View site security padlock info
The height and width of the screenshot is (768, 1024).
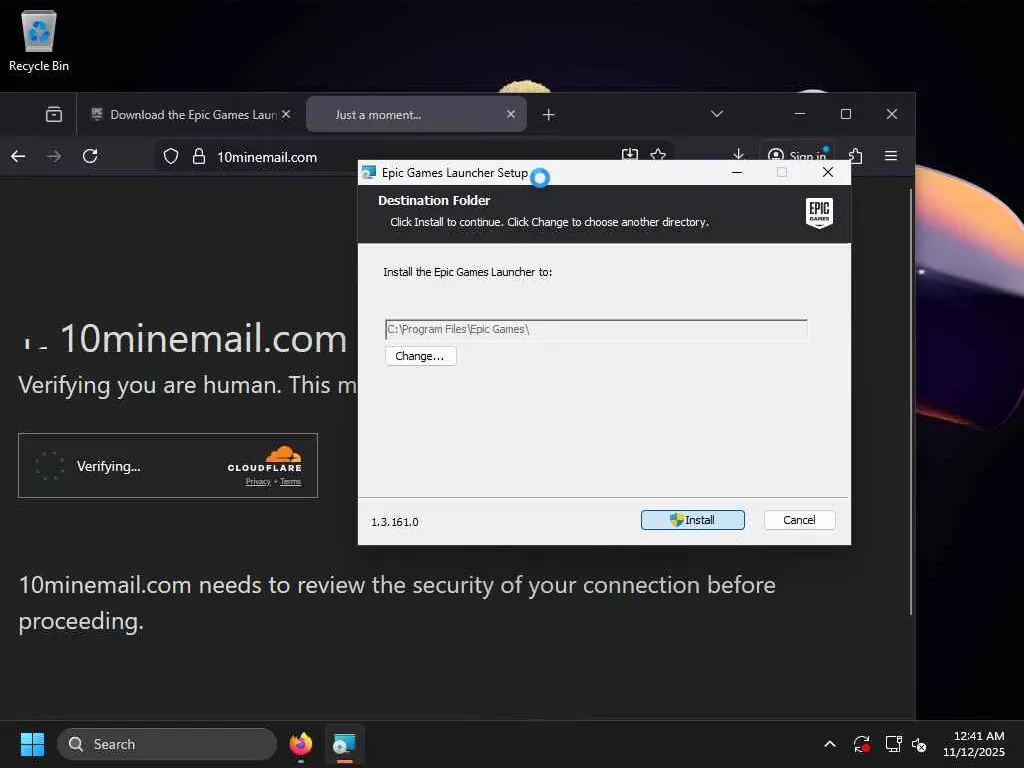pyautogui.click(x=199, y=157)
